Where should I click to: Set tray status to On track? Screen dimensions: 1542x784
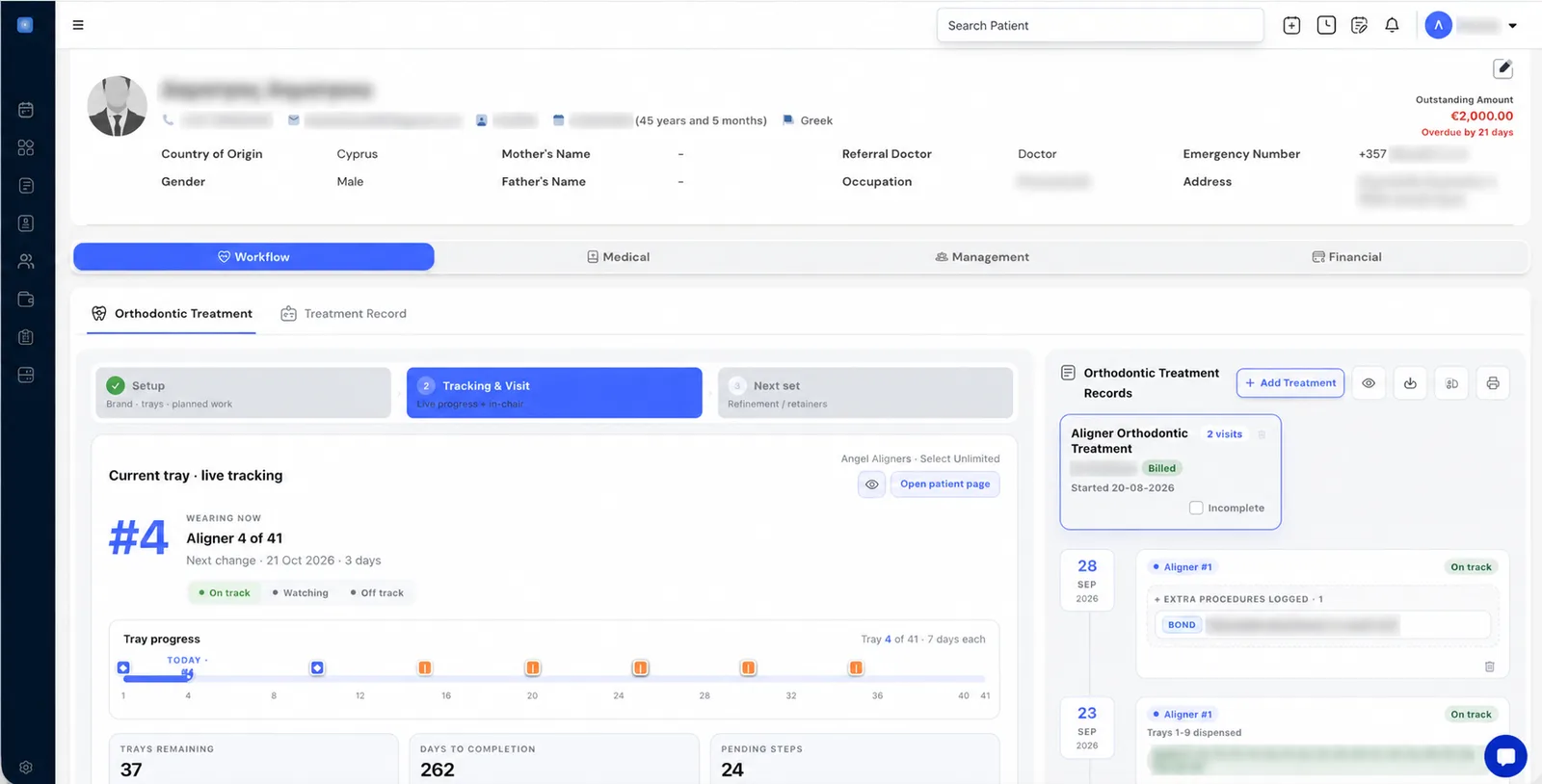click(225, 593)
